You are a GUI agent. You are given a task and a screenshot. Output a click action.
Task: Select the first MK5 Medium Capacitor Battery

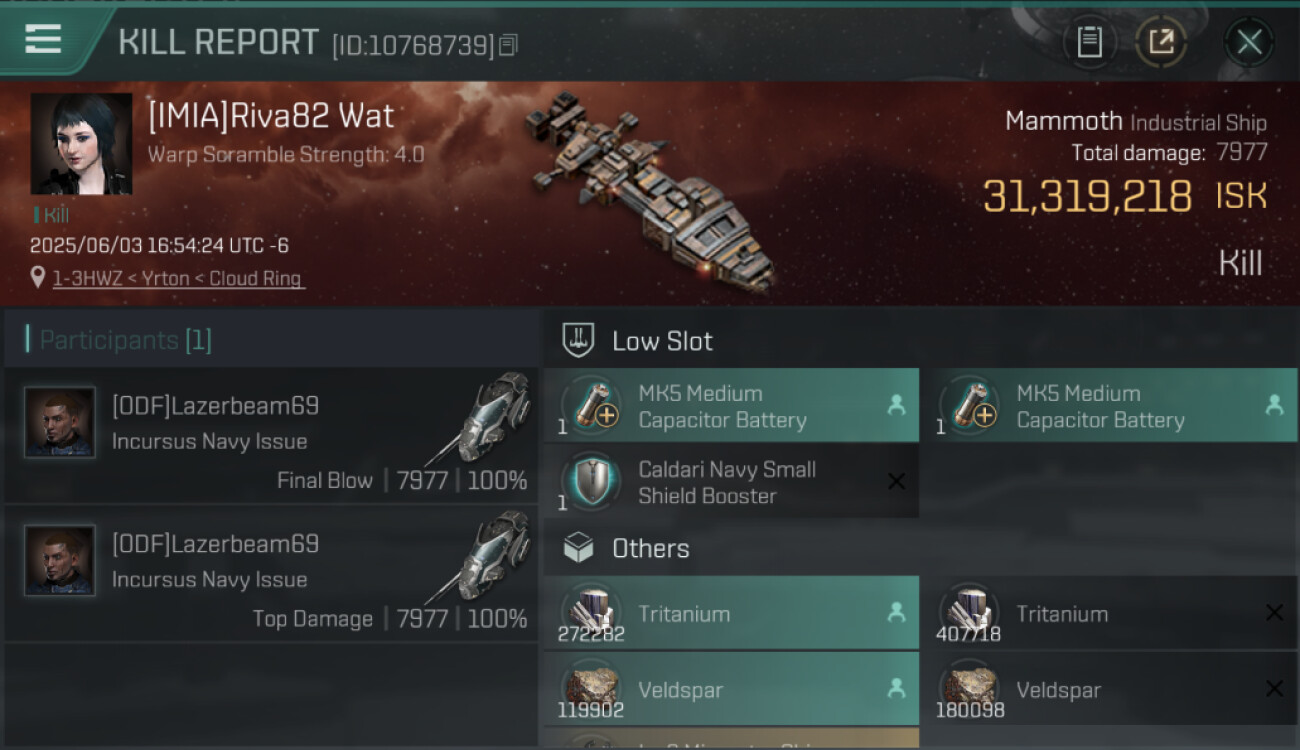(731, 406)
